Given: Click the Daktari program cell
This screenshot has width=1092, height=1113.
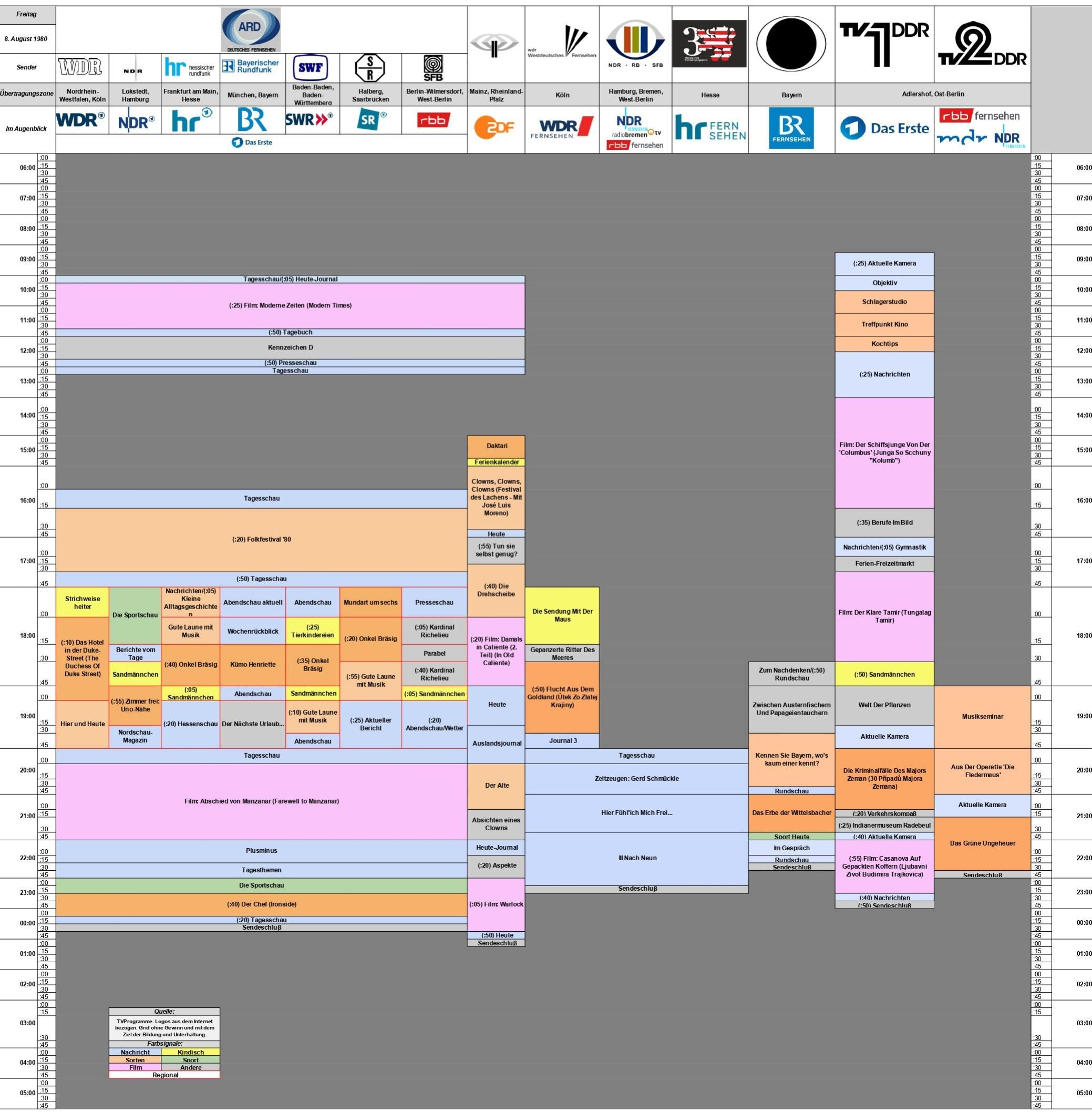Looking at the screenshot, I should pos(496,446).
